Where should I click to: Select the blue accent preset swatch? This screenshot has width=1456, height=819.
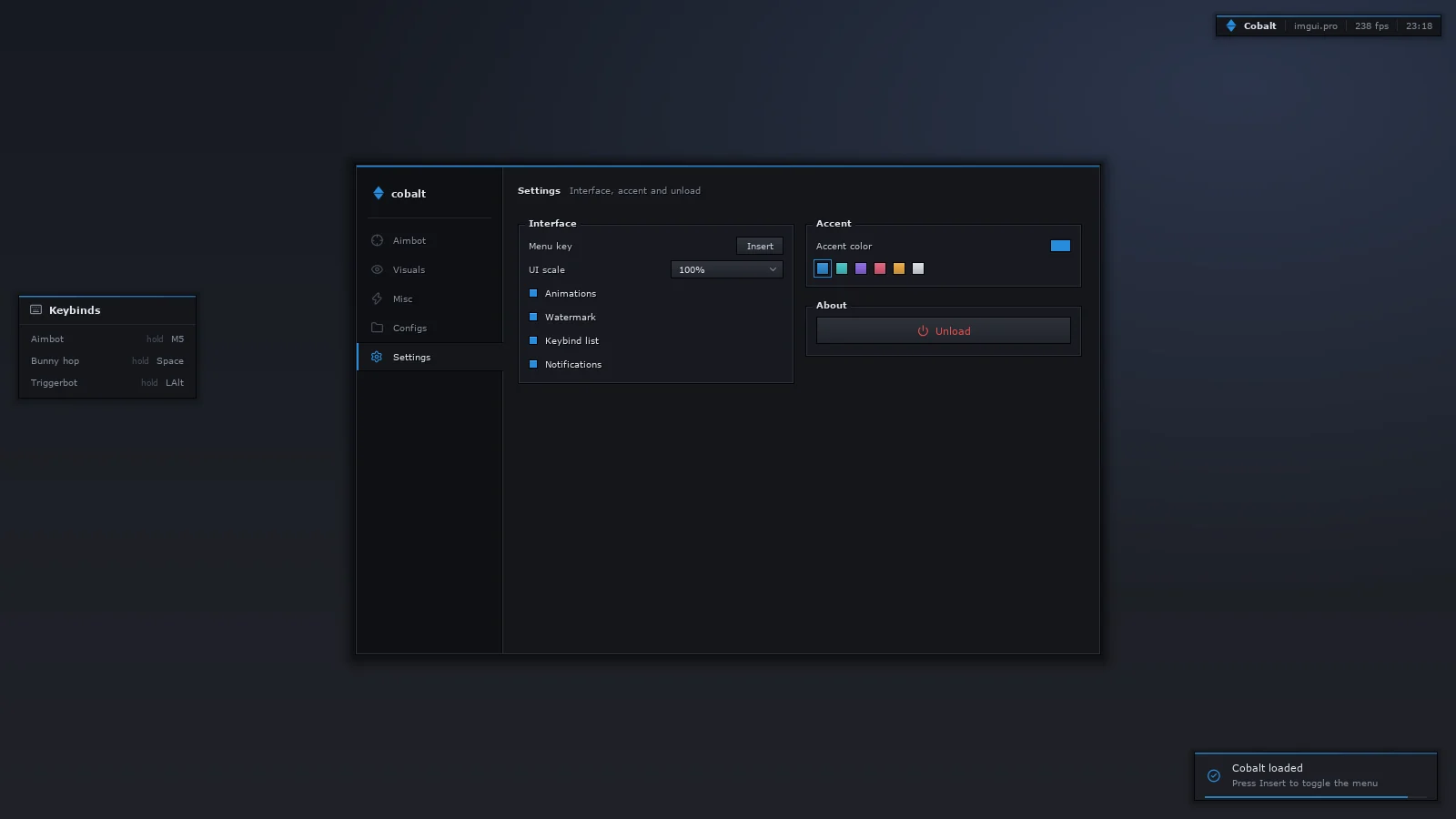click(823, 268)
